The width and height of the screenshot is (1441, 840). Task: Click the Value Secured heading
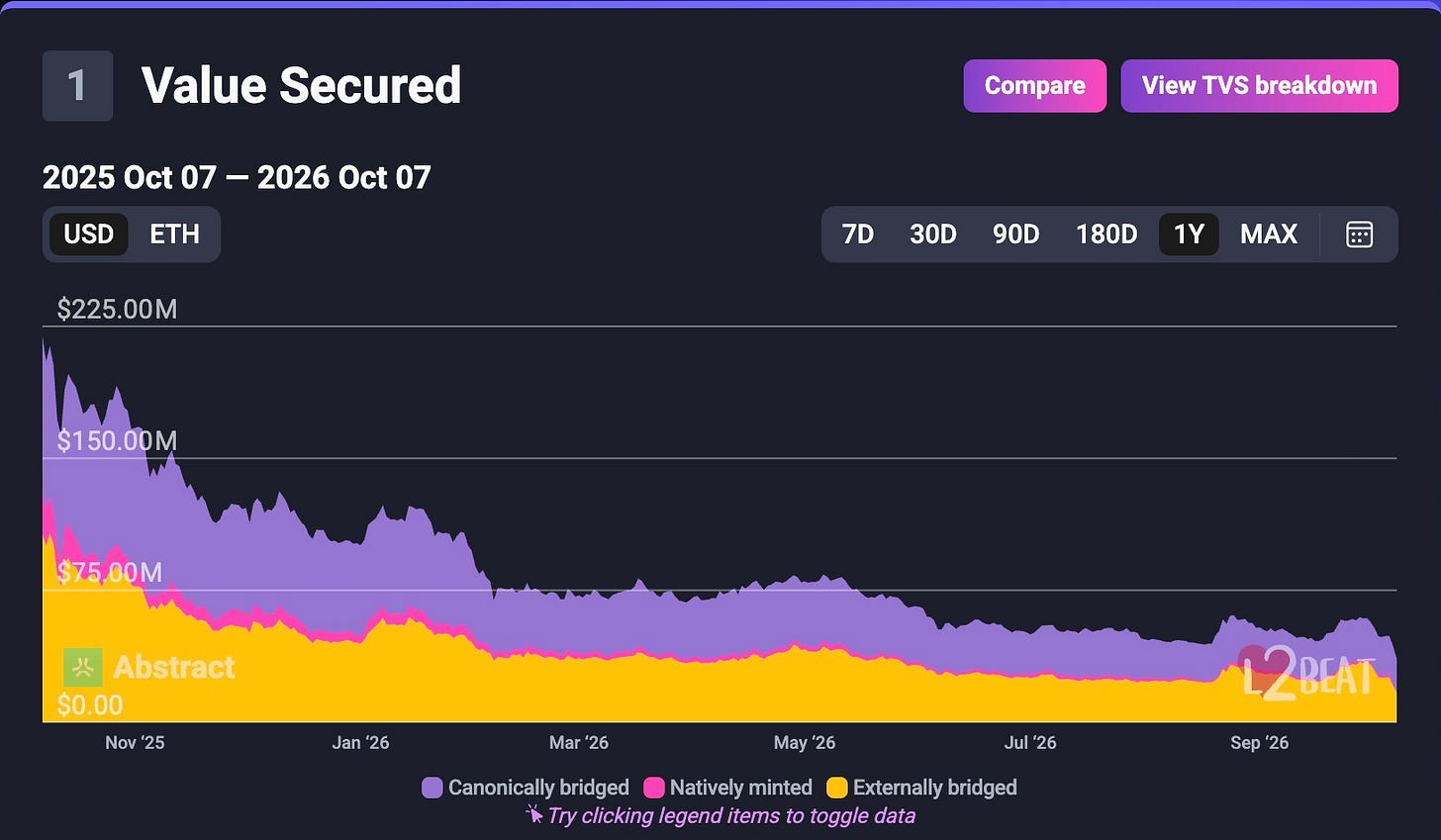302,85
